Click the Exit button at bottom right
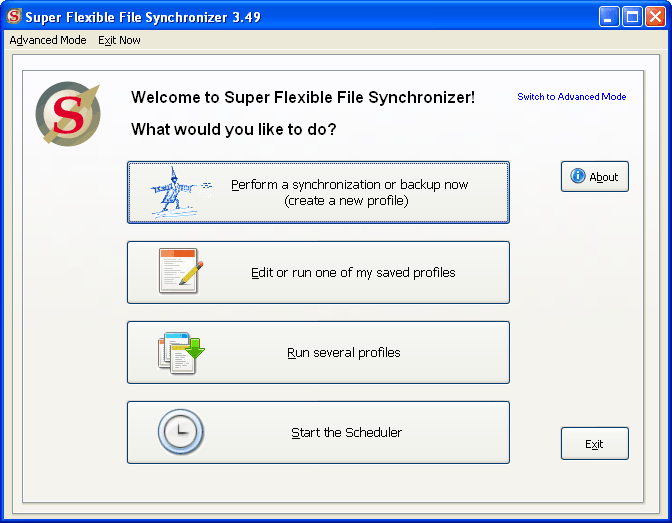The image size is (672, 523). pos(594,443)
